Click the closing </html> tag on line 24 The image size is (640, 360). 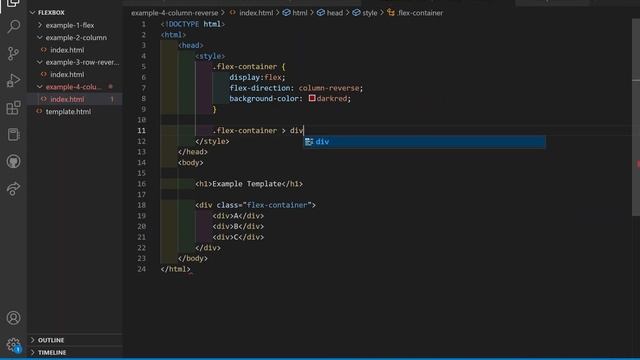coord(176,269)
